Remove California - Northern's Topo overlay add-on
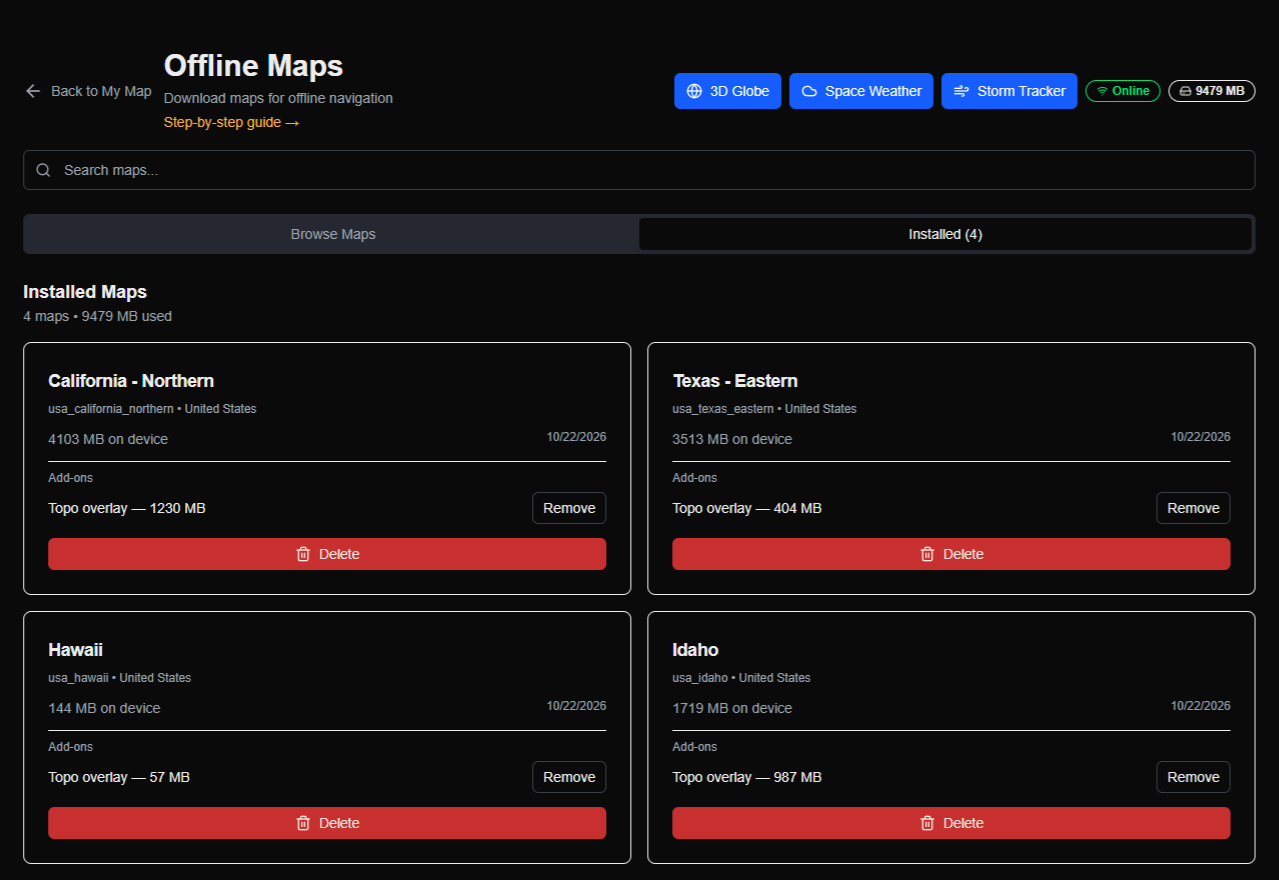Viewport: 1279px width, 880px height. tap(569, 508)
